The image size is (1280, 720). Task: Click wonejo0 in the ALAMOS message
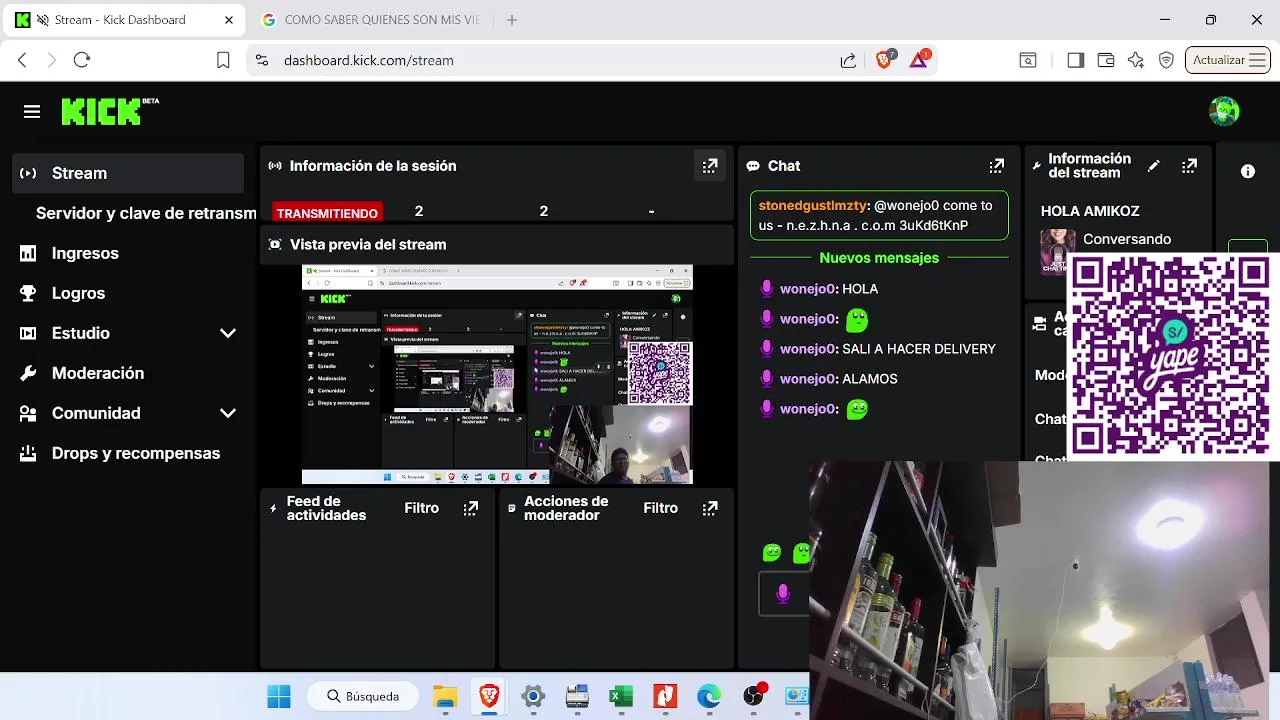coord(807,379)
